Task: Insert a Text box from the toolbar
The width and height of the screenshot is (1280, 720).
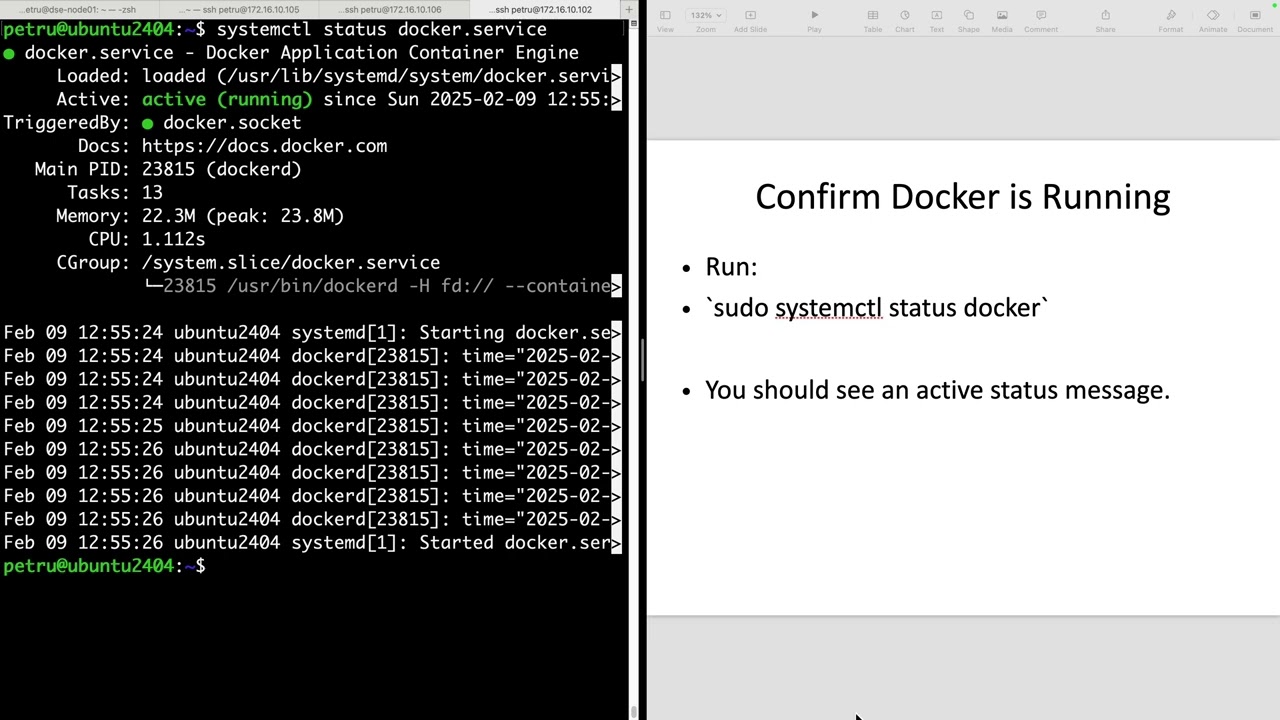Action: (937, 20)
